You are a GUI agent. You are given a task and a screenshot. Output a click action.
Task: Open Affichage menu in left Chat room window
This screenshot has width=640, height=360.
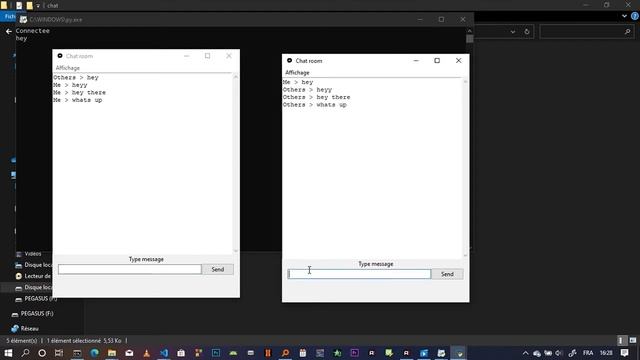(x=68, y=68)
